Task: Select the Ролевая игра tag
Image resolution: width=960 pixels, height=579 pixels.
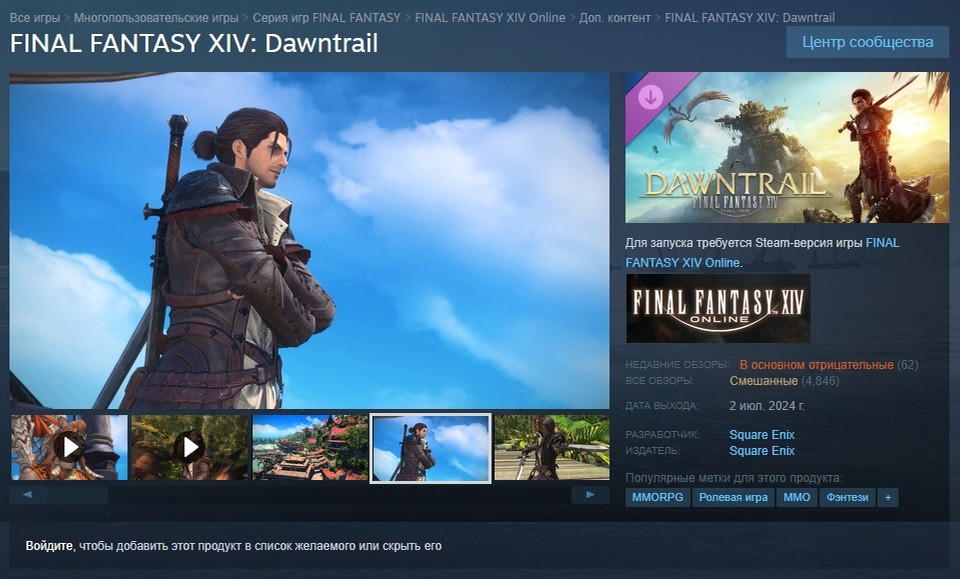Action: [x=733, y=497]
